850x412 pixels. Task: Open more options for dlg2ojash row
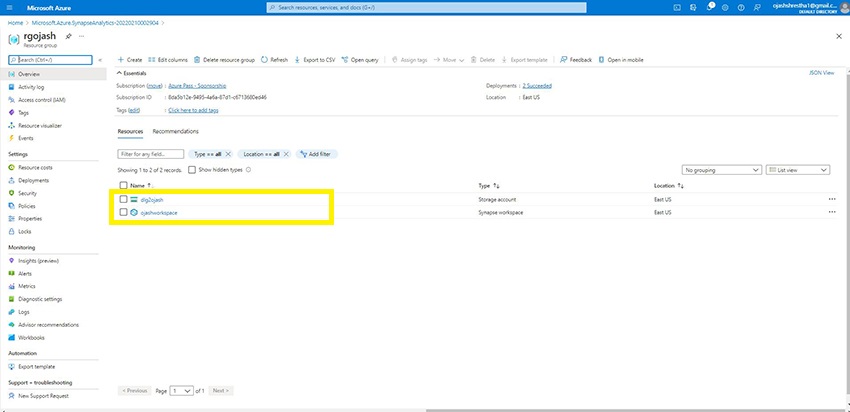coord(832,199)
